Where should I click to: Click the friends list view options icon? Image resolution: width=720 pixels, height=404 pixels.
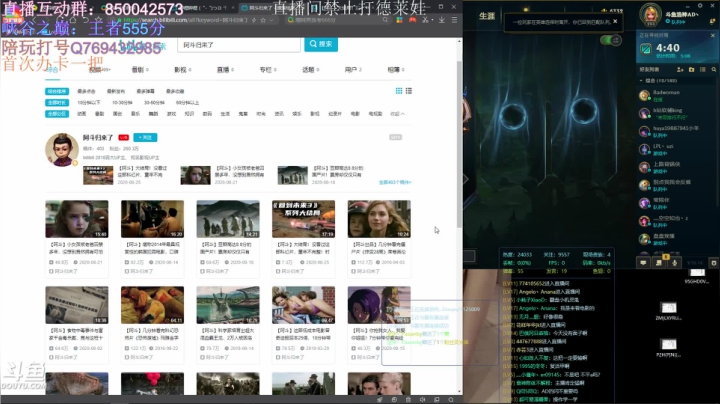pyautogui.click(x=703, y=69)
